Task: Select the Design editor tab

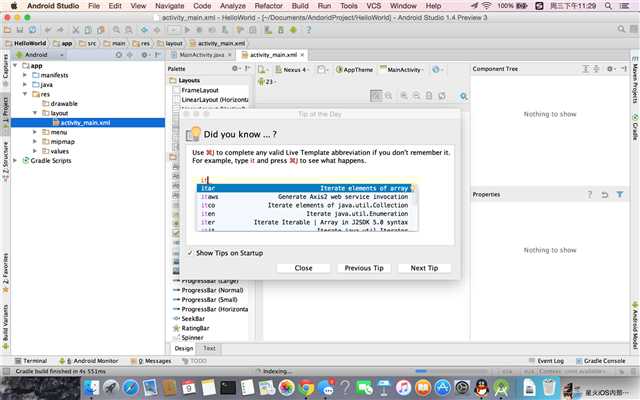Action: pyautogui.click(x=184, y=348)
